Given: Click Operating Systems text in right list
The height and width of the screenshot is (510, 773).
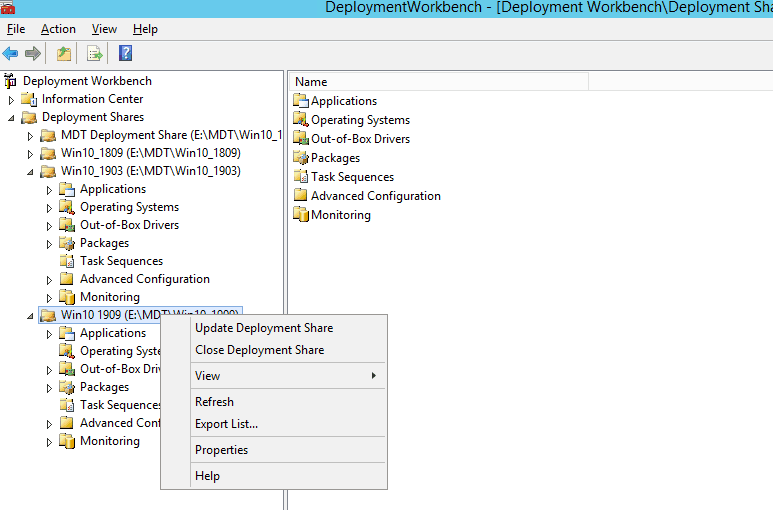Looking at the screenshot, I should pyautogui.click(x=360, y=120).
